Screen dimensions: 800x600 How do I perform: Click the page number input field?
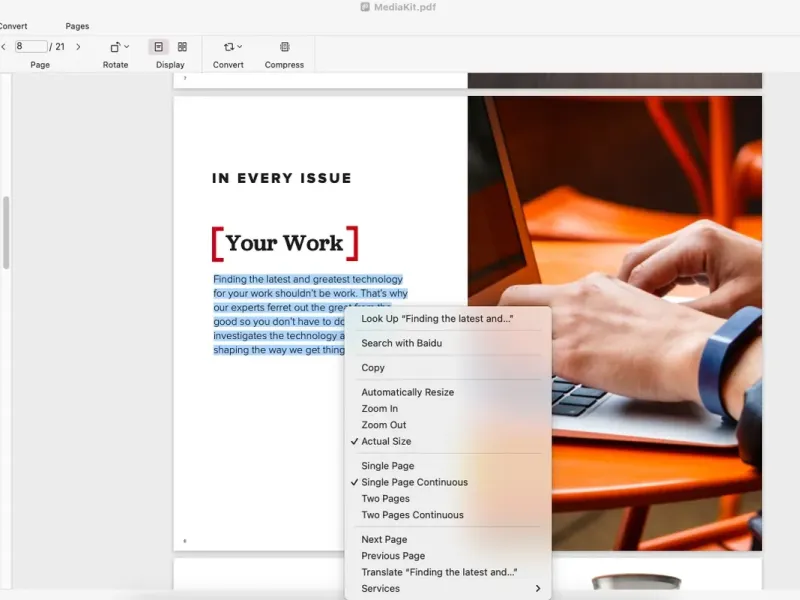point(31,46)
